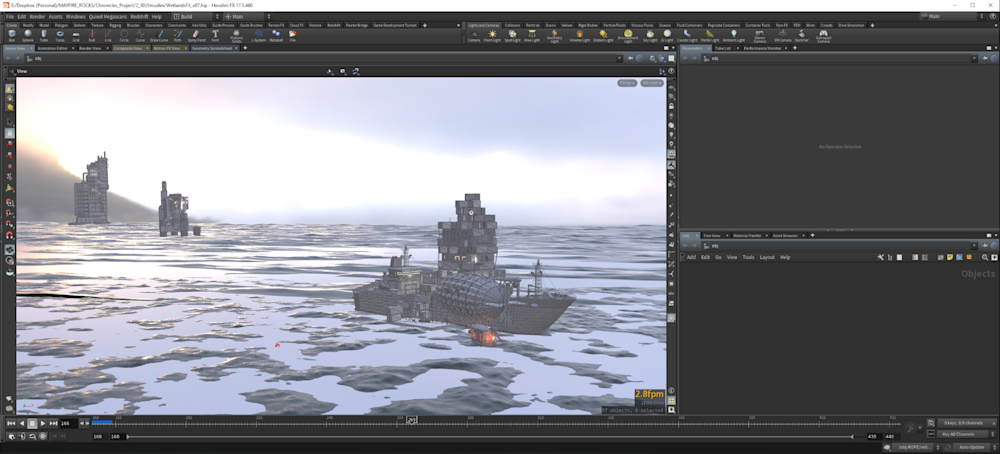Switch to the Take List tab
Viewport: 1000px width, 454px height.
pos(723,48)
